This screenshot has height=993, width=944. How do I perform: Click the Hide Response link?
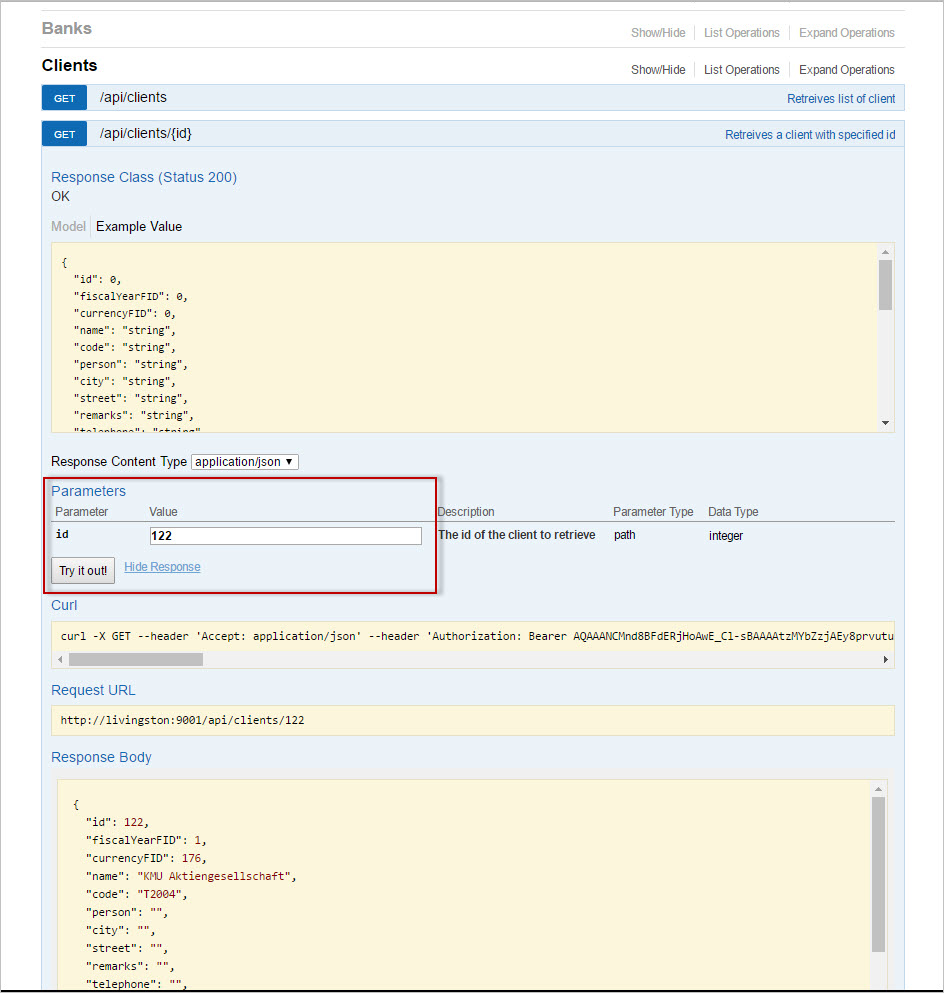[162, 567]
